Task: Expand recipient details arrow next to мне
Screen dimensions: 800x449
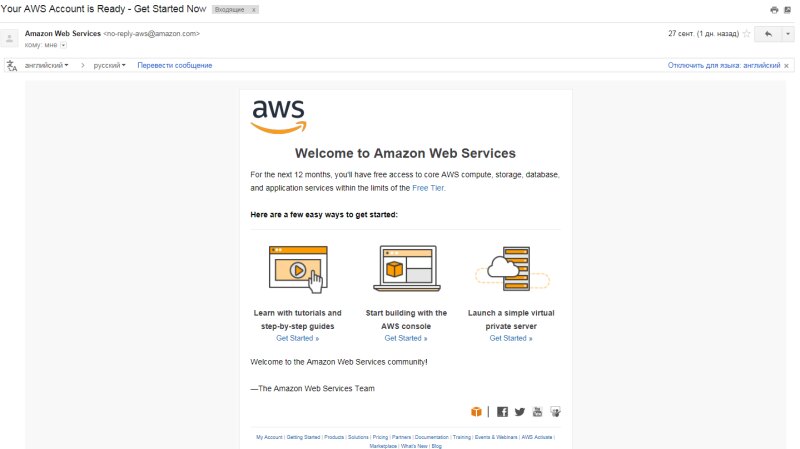Action: coord(63,45)
